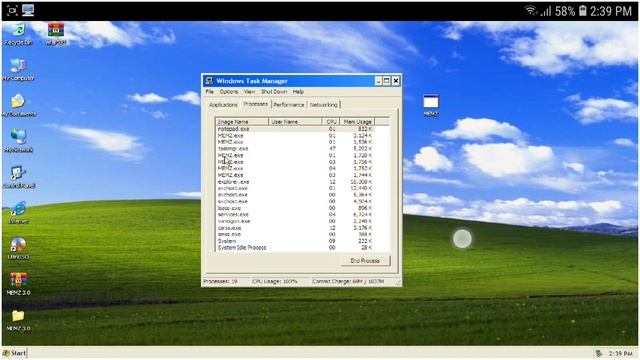Switch to the Networking tab
Viewport: 640px width, 360px height.
[x=324, y=105]
